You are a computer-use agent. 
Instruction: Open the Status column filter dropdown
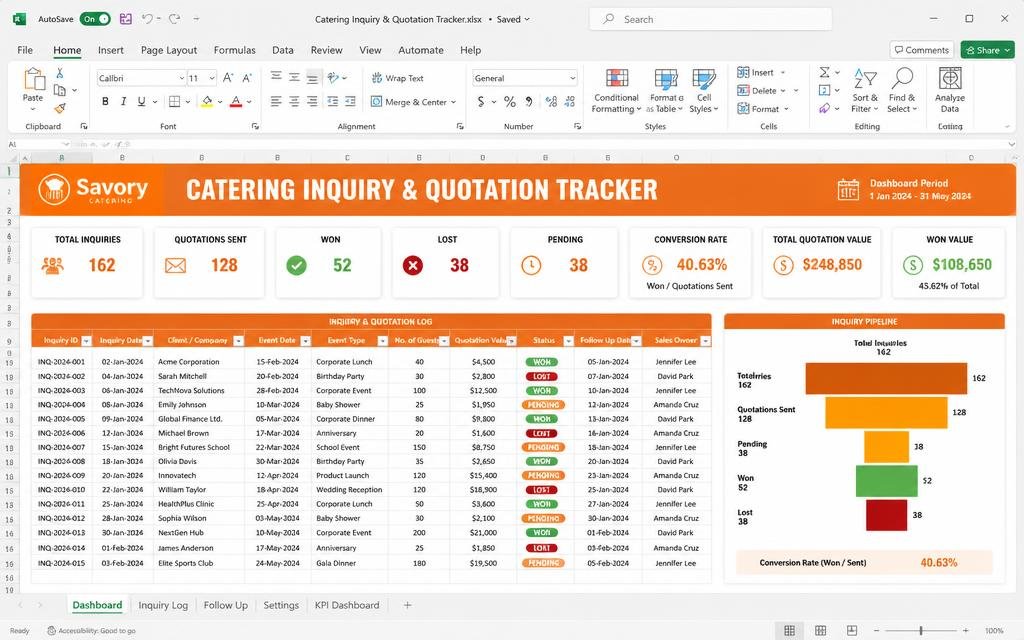pos(568,341)
